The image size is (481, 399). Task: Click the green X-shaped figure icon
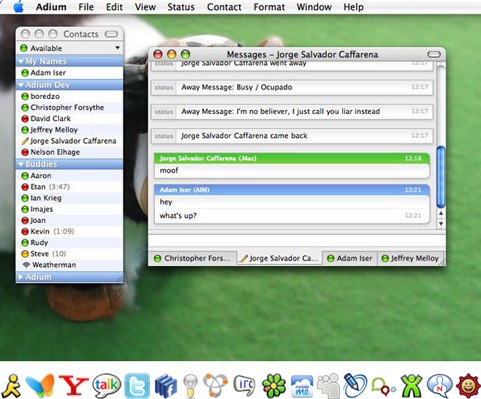(412, 386)
